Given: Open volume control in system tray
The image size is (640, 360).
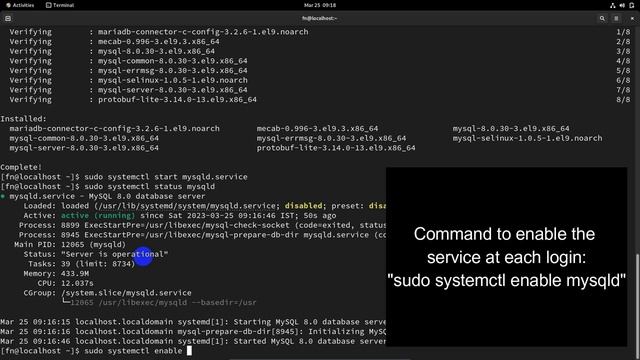Looking at the screenshot, I should pos(622,5).
